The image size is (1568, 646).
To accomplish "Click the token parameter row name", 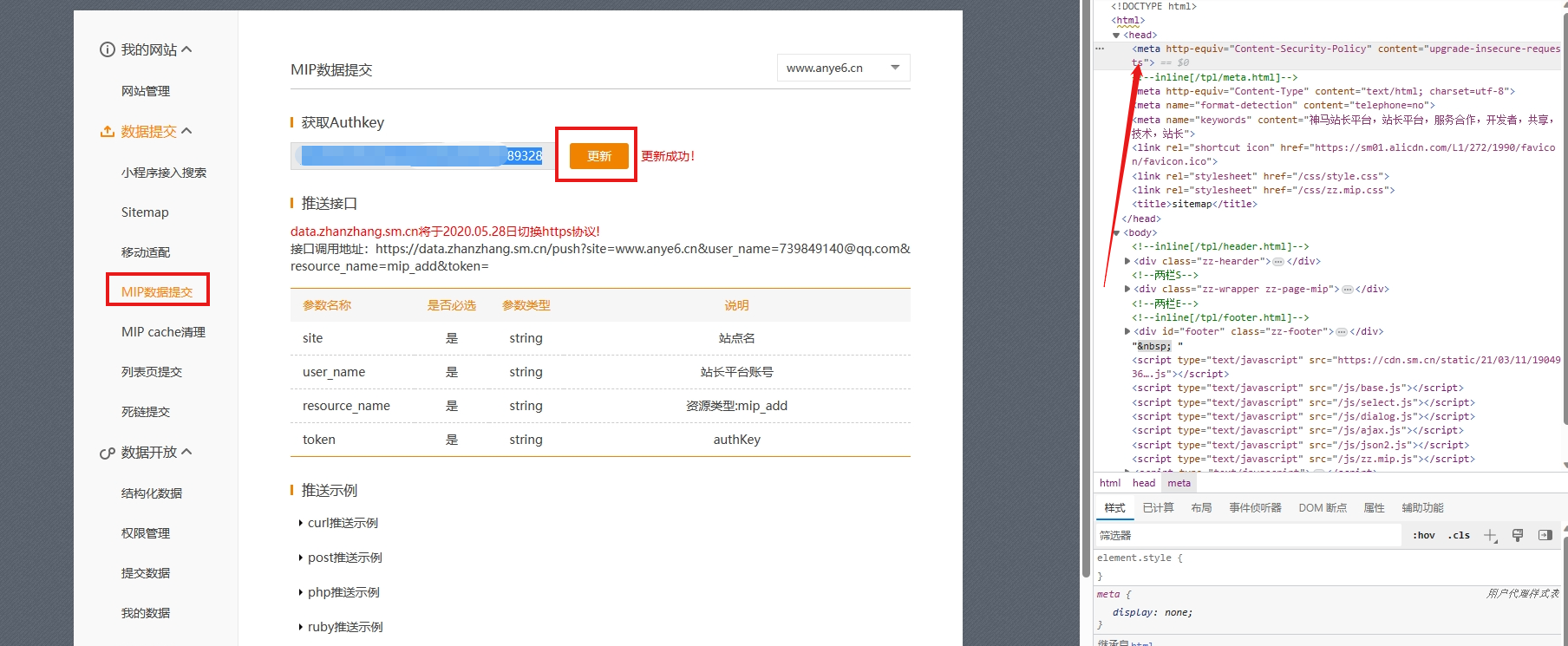I will tap(319, 440).
